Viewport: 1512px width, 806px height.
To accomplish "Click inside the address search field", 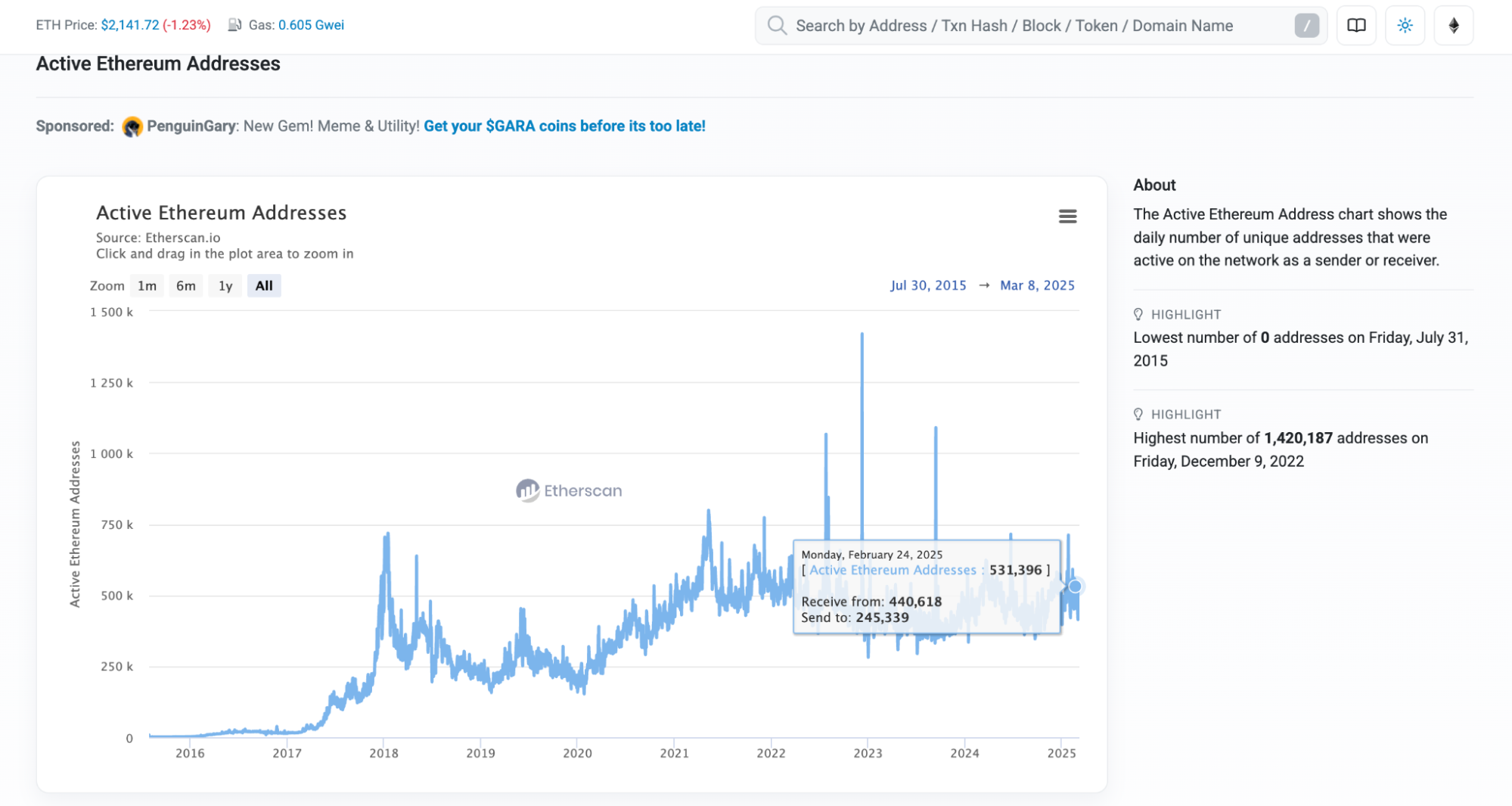I will pos(983,25).
